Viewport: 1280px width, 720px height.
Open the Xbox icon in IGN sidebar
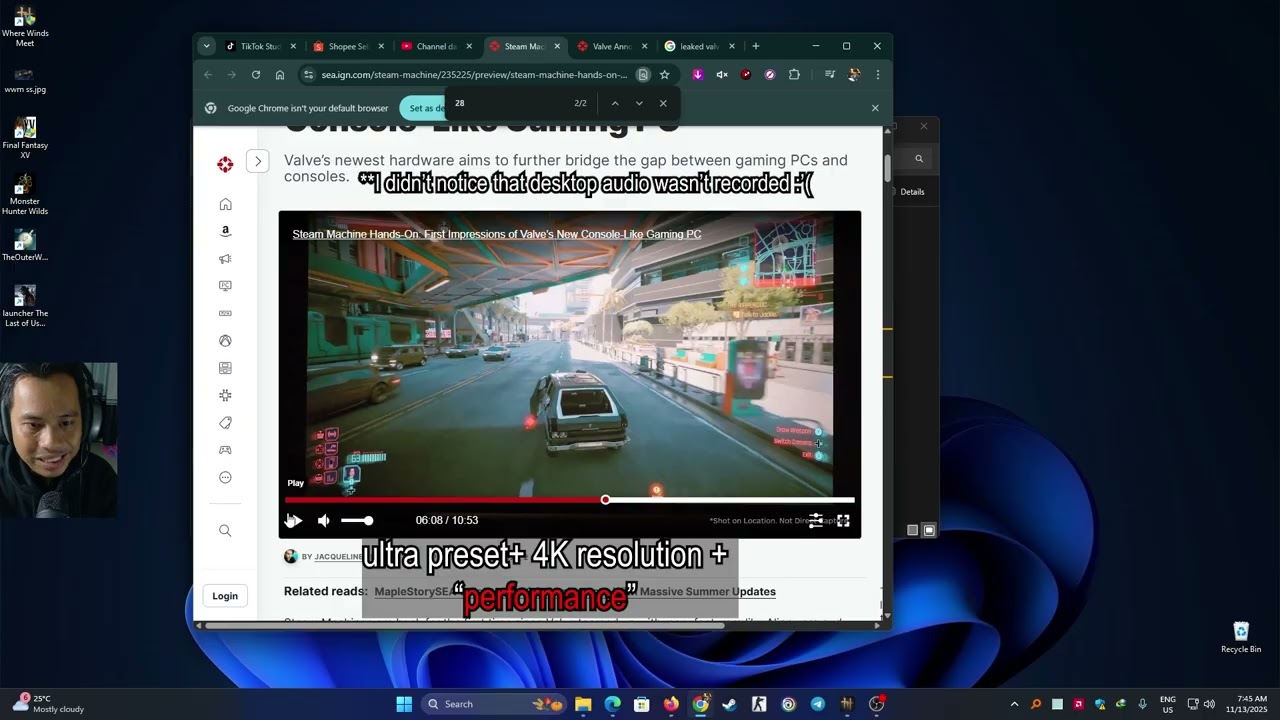click(x=225, y=341)
